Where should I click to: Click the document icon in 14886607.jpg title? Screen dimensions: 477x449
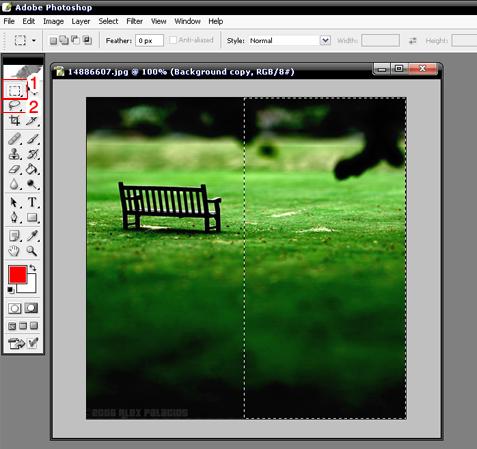pyautogui.click(x=60, y=71)
